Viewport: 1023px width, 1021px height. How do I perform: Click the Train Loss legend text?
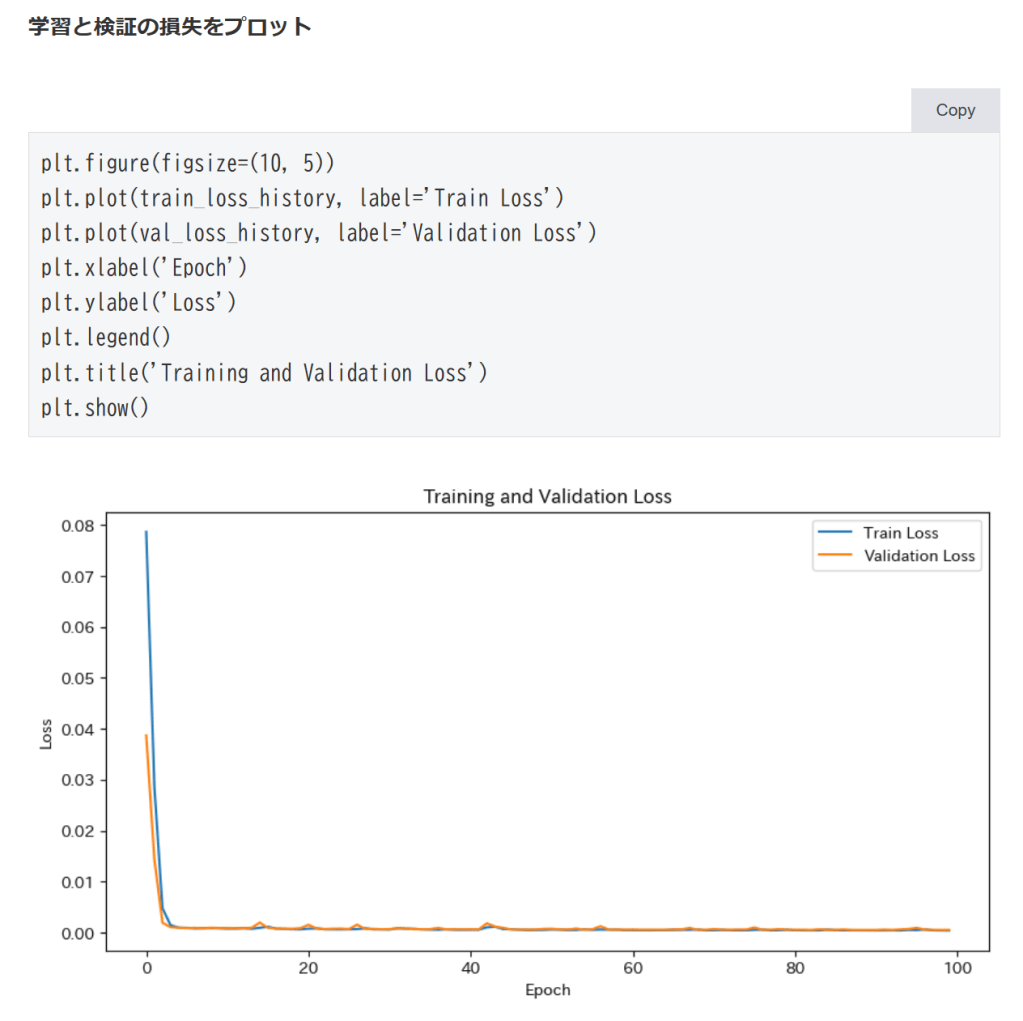point(901,533)
